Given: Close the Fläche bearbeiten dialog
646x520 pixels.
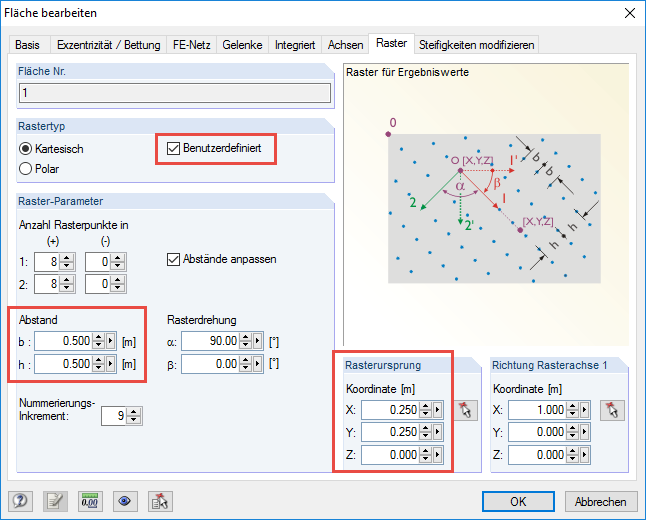Looking at the screenshot, I should coord(630,13).
